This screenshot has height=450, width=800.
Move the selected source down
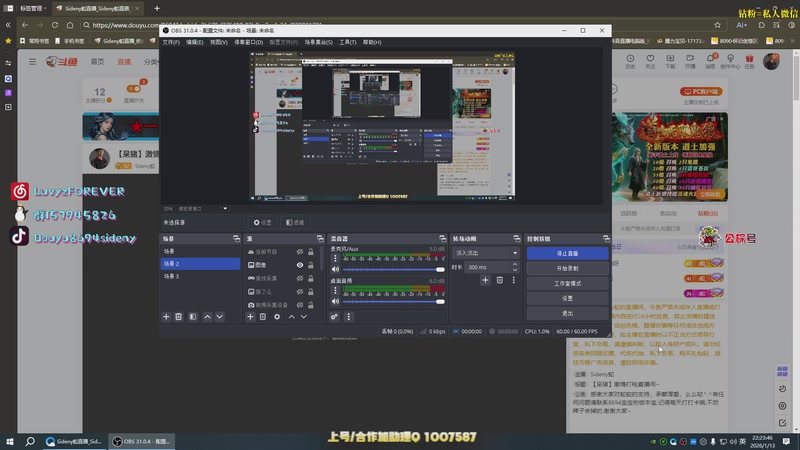point(304,317)
